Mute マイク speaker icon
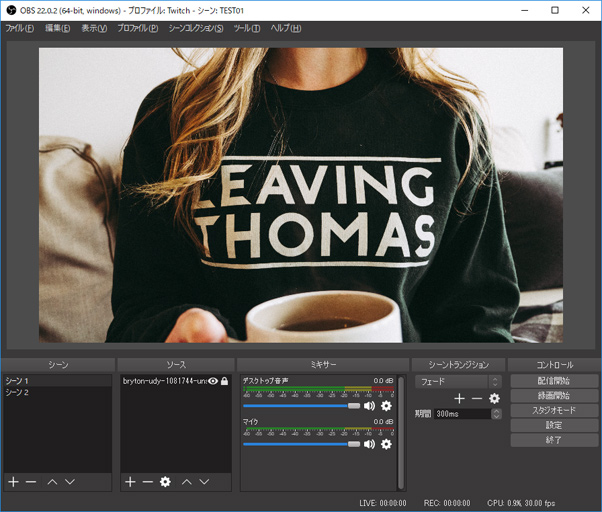Viewport: 602px width, 512px height. [x=369, y=444]
